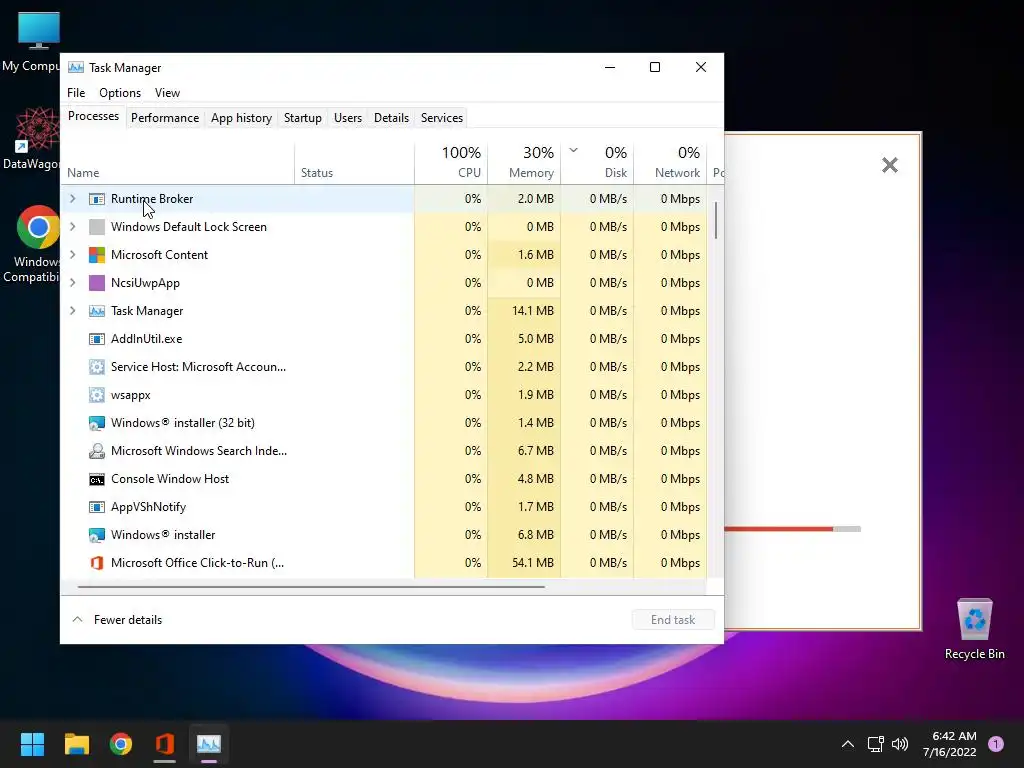Sort by the Name column header
This screenshot has height=768, width=1024.
[x=177, y=161]
